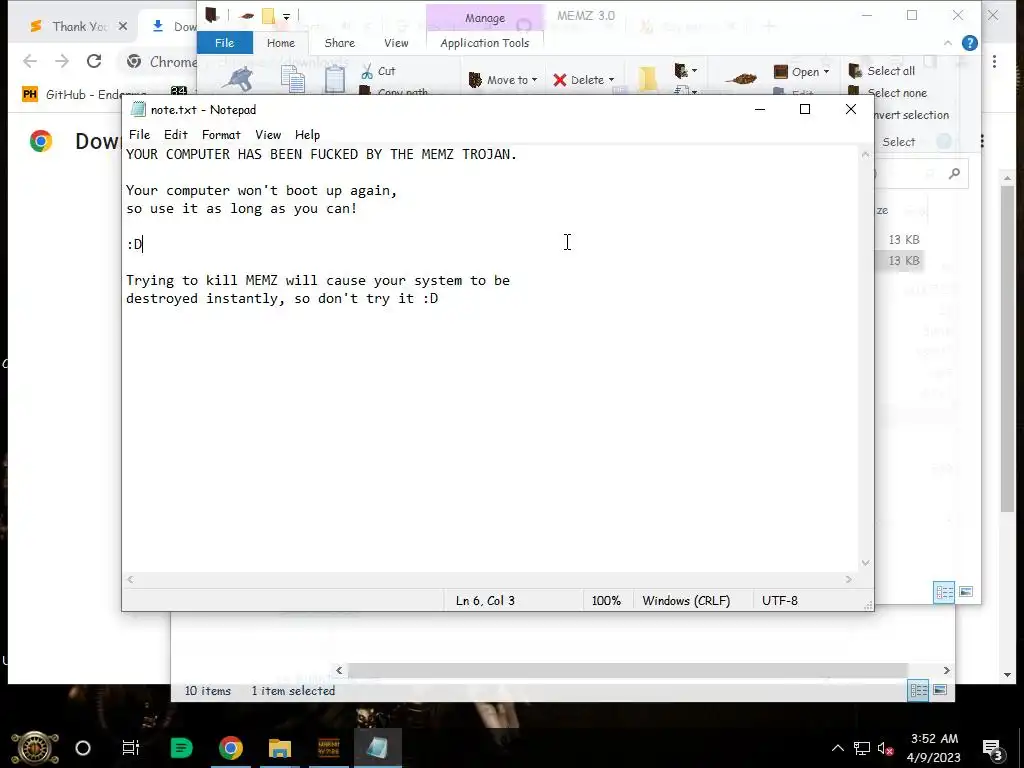Click Invert selection in ribbon
The image size is (1024, 768).
[x=912, y=115]
